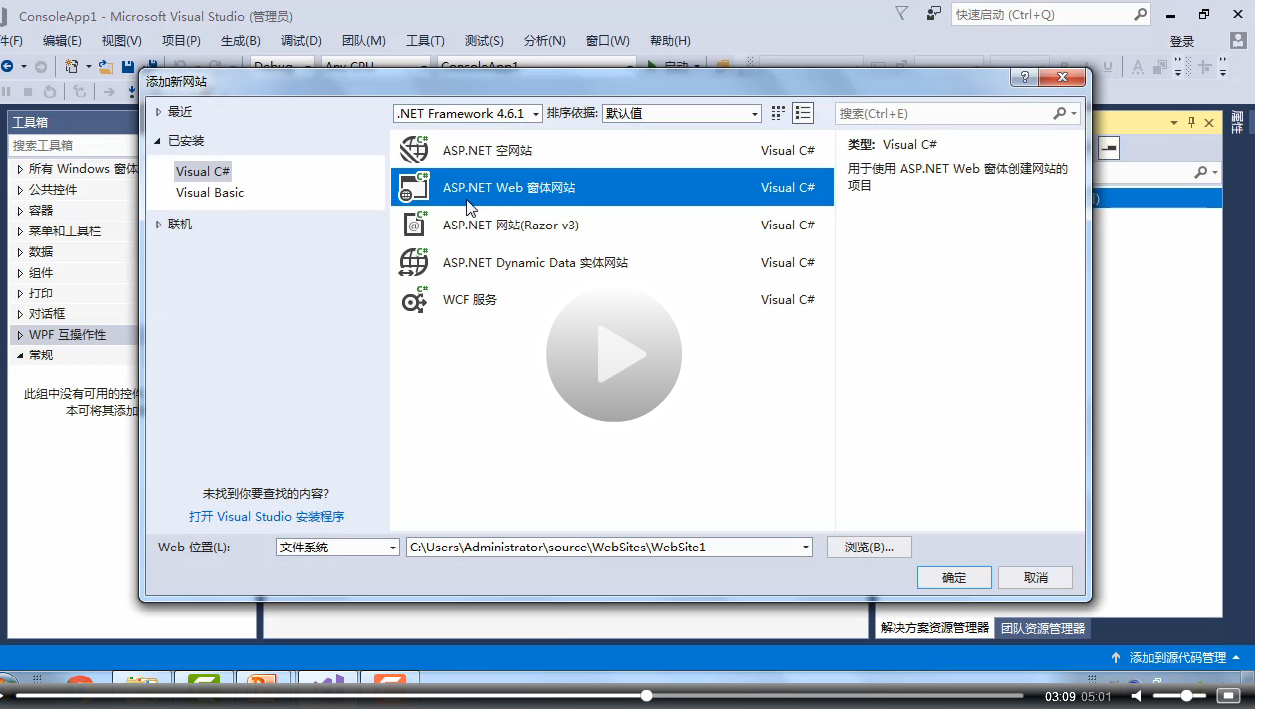Screen dimensions: 1275x714
Task: Open 打开 Visual Studio 安装程序 link
Action: point(266,517)
